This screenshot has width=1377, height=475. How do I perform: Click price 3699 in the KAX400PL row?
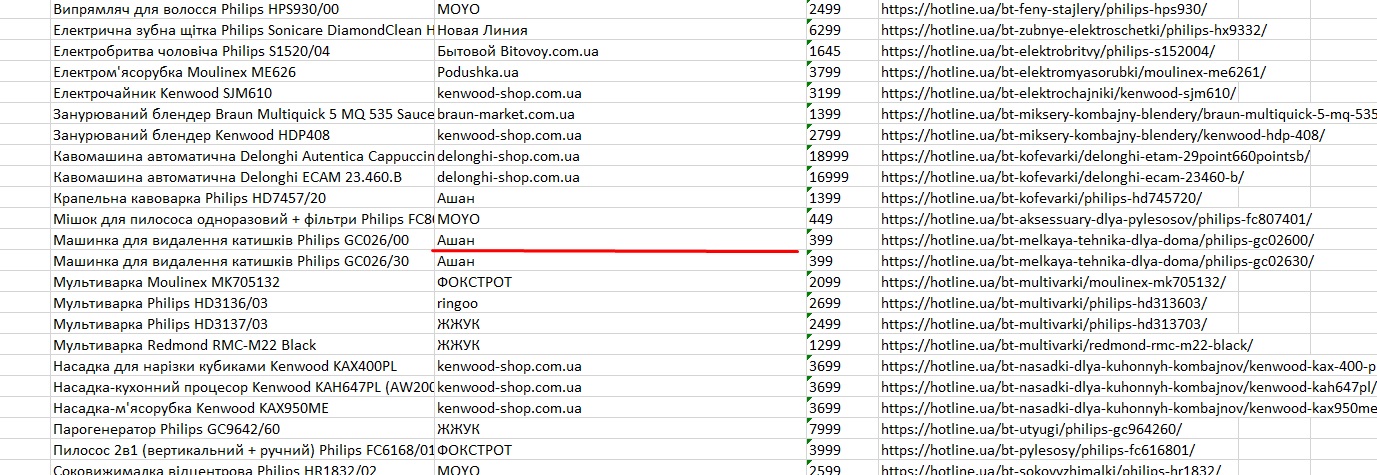tap(842, 366)
